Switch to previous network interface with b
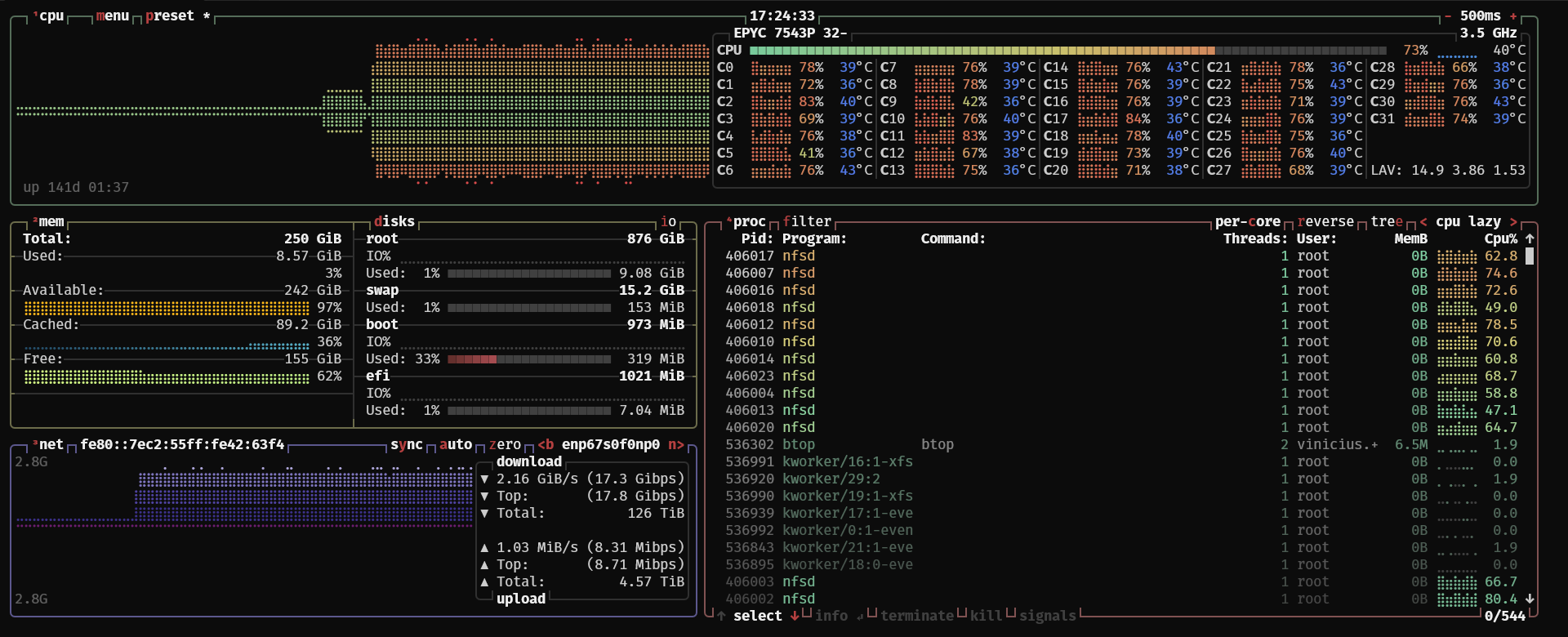Screen dimensions: 1568x637 click(546, 444)
